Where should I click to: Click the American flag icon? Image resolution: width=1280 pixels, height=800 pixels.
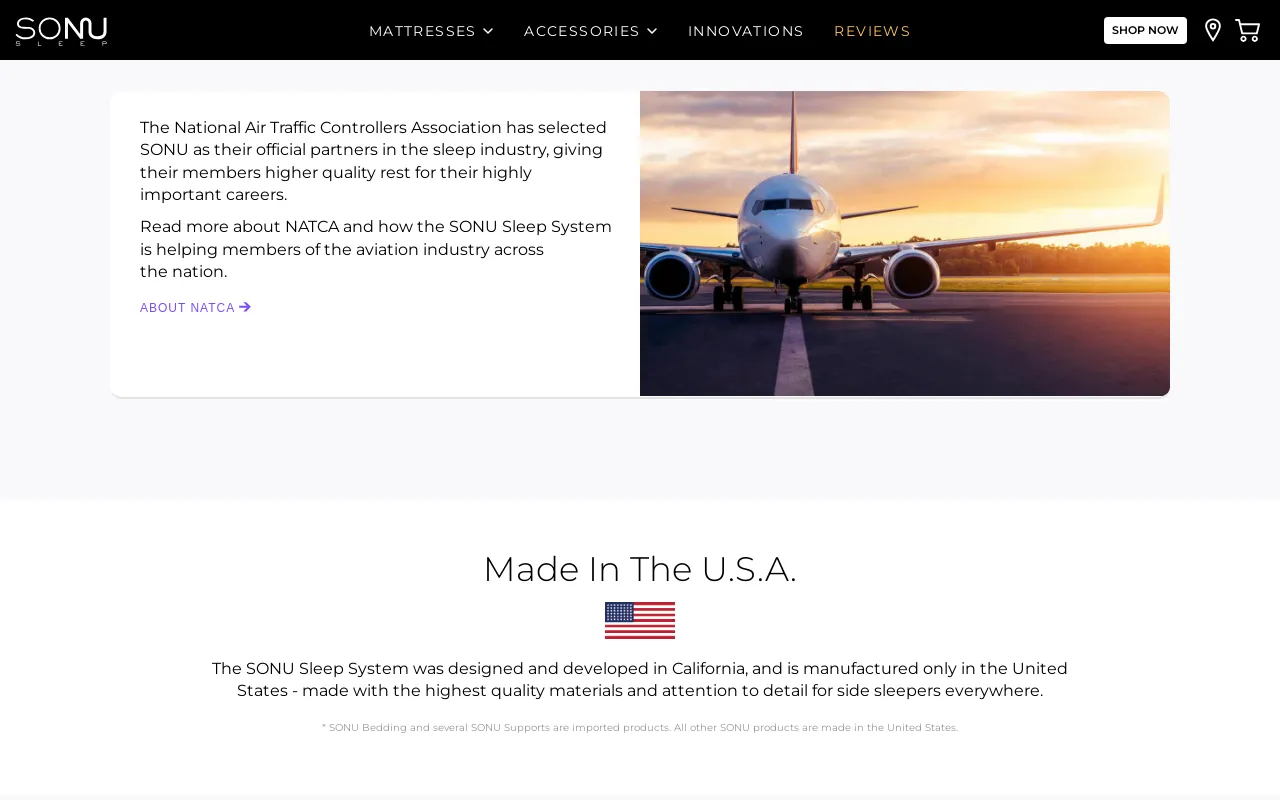(640, 620)
